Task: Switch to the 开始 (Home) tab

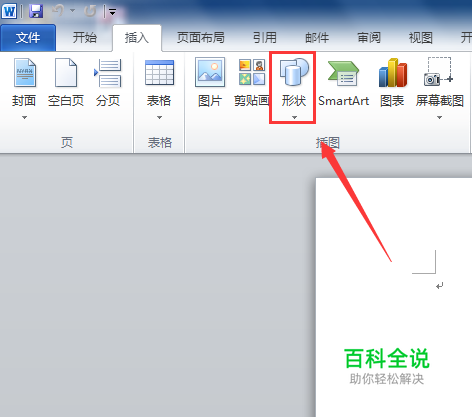Action: click(x=85, y=38)
